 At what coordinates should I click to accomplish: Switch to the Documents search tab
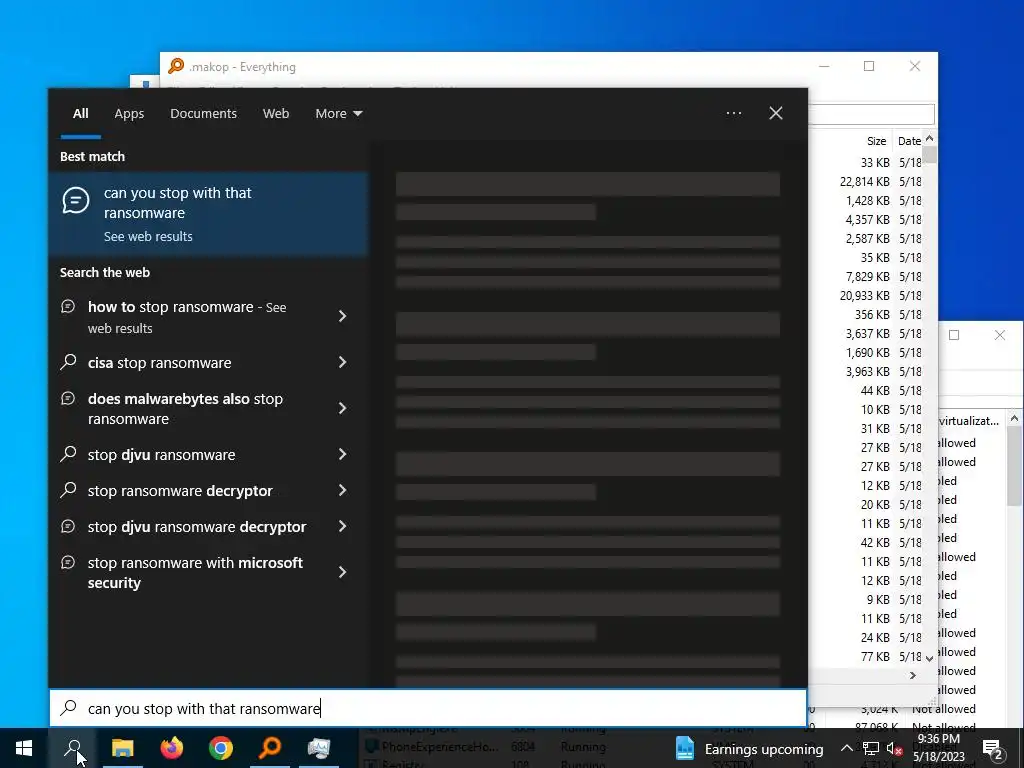[203, 114]
